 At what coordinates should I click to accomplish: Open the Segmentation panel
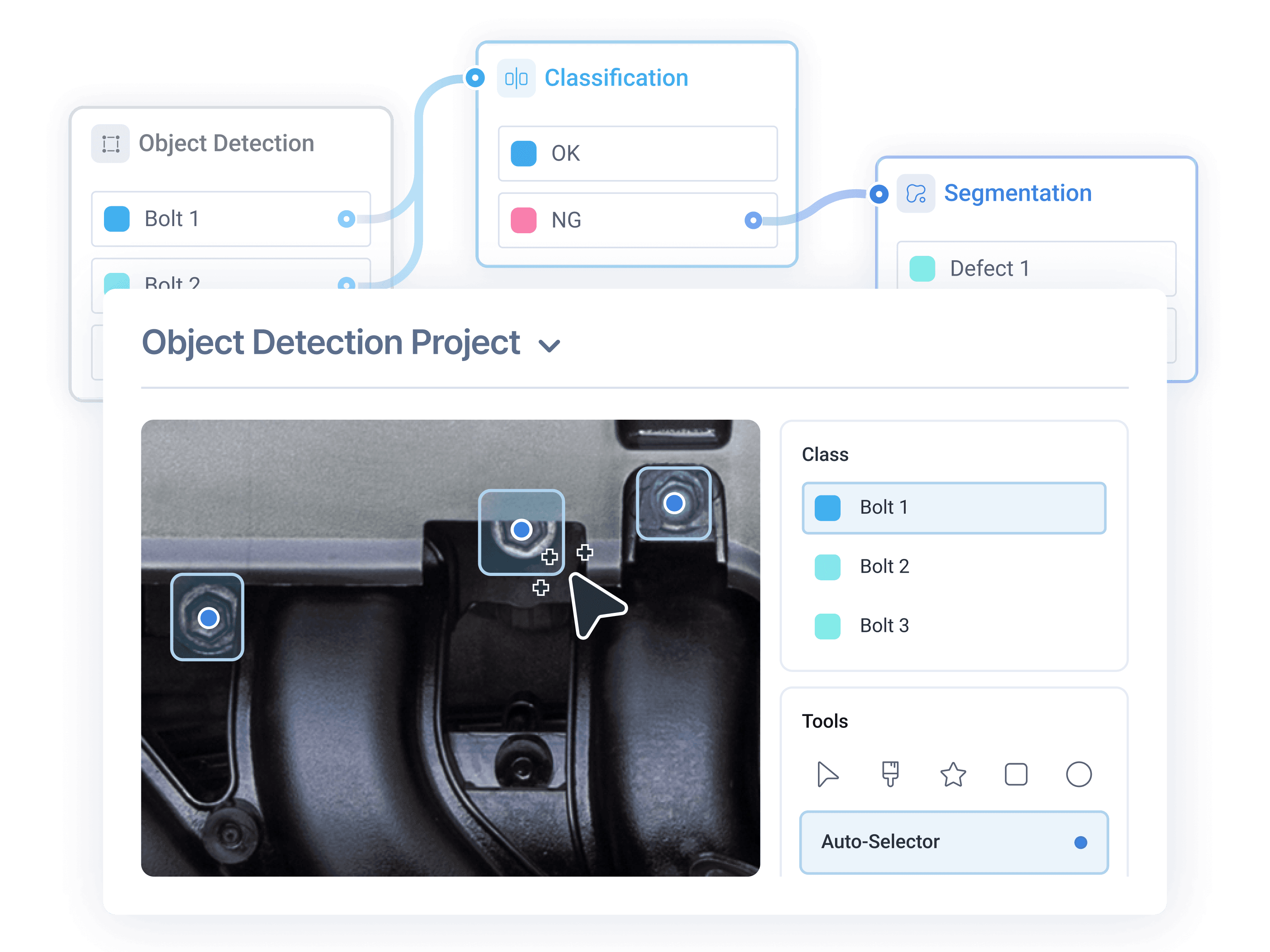tap(1017, 194)
